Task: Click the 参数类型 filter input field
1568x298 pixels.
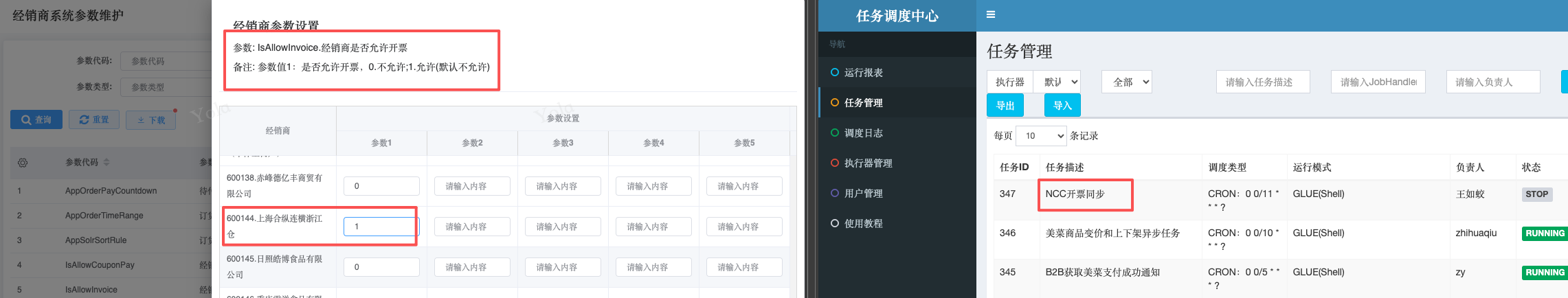Action: [x=166, y=87]
